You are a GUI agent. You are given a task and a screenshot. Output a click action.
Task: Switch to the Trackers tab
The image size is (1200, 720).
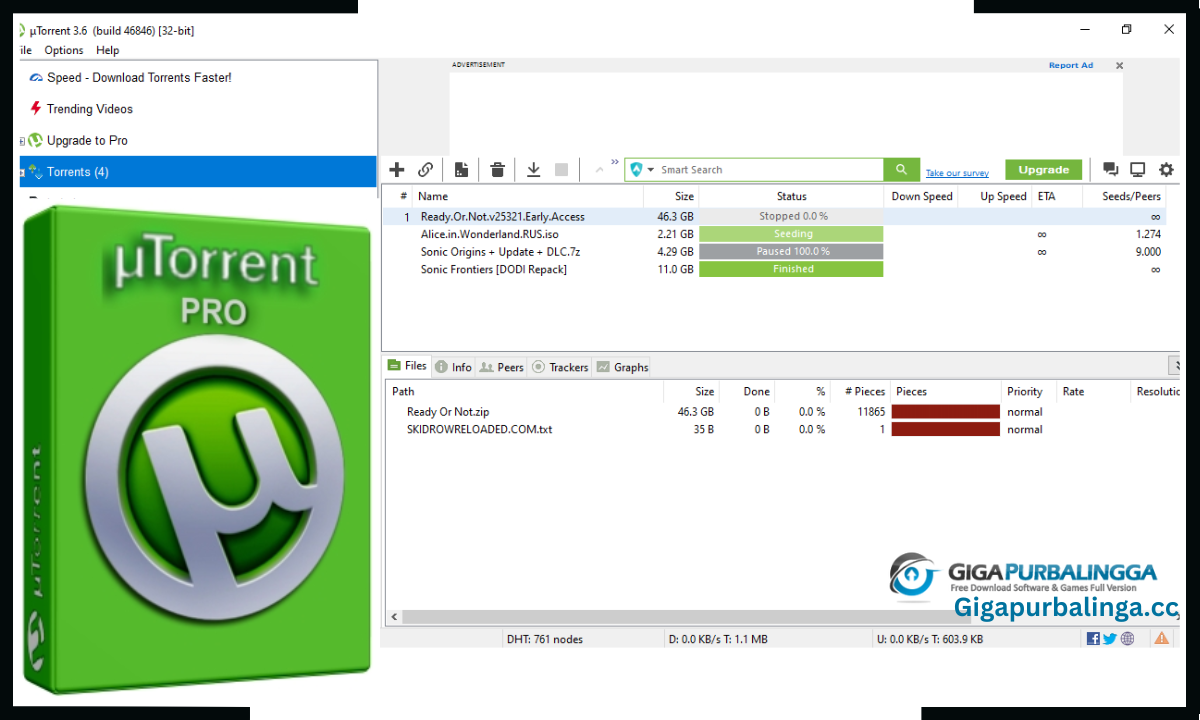click(x=560, y=367)
